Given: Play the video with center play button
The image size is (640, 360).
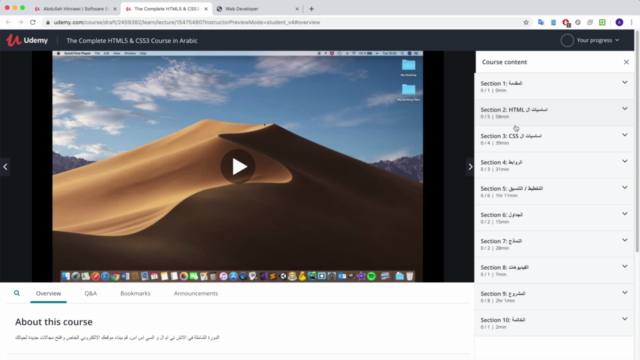Looking at the screenshot, I should (238, 166).
